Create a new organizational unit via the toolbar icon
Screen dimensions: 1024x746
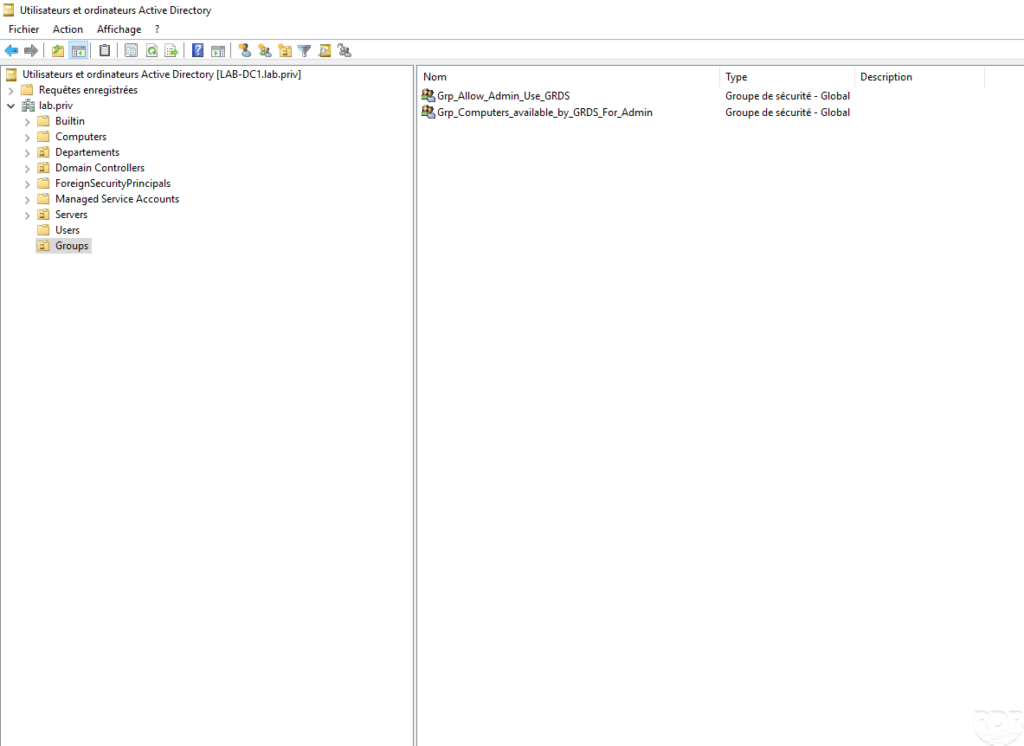pos(285,51)
